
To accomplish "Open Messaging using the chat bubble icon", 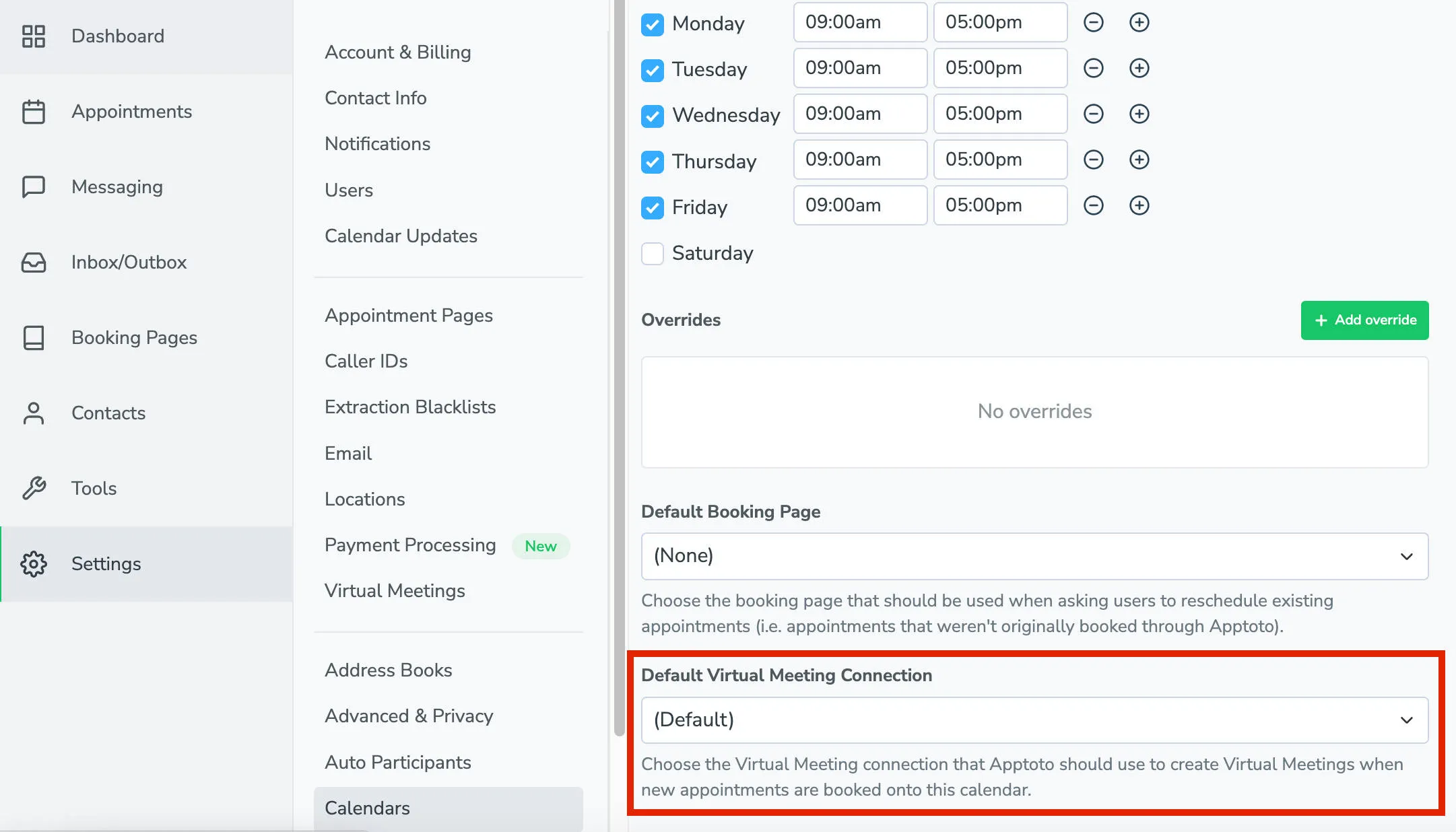I will [x=34, y=186].
